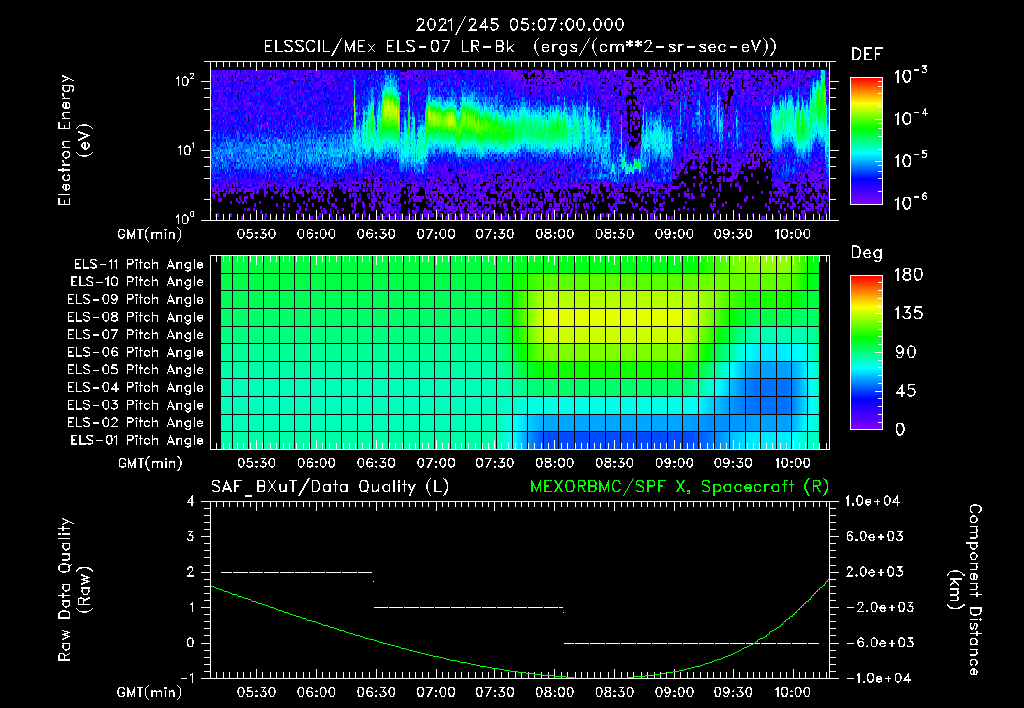Click the ELS-01 Pitch Angle row label
Screen dimensions: 1024x708
click(137, 440)
